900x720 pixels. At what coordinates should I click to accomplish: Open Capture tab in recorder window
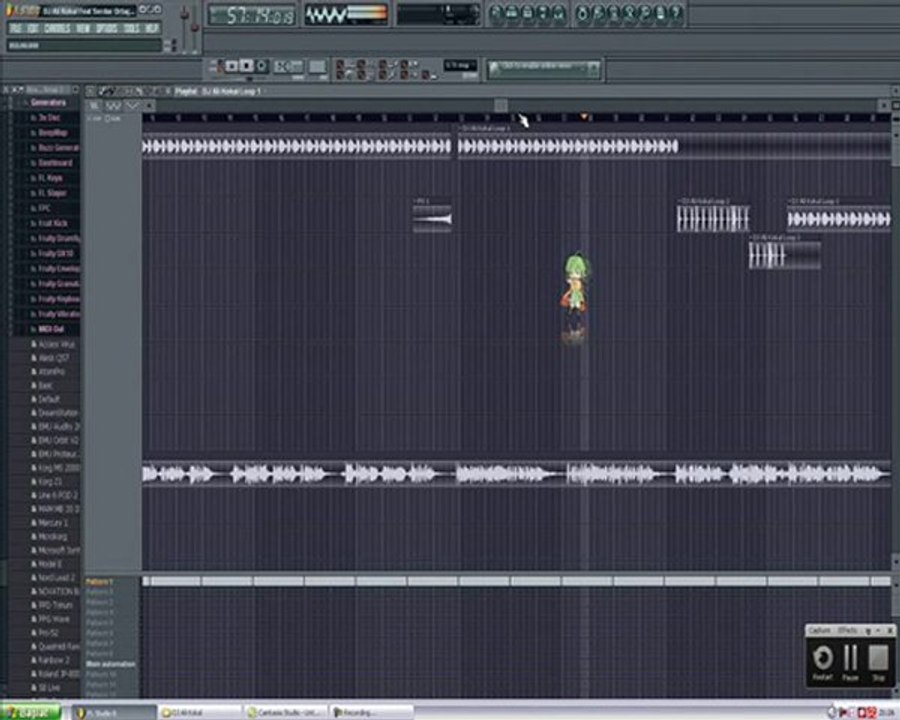820,630
